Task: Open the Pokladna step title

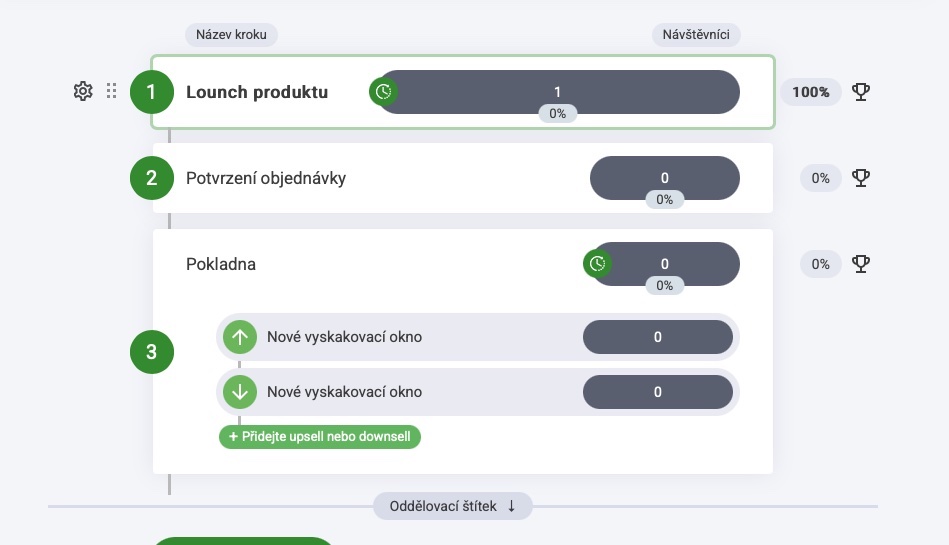Action: pos(221,264)
